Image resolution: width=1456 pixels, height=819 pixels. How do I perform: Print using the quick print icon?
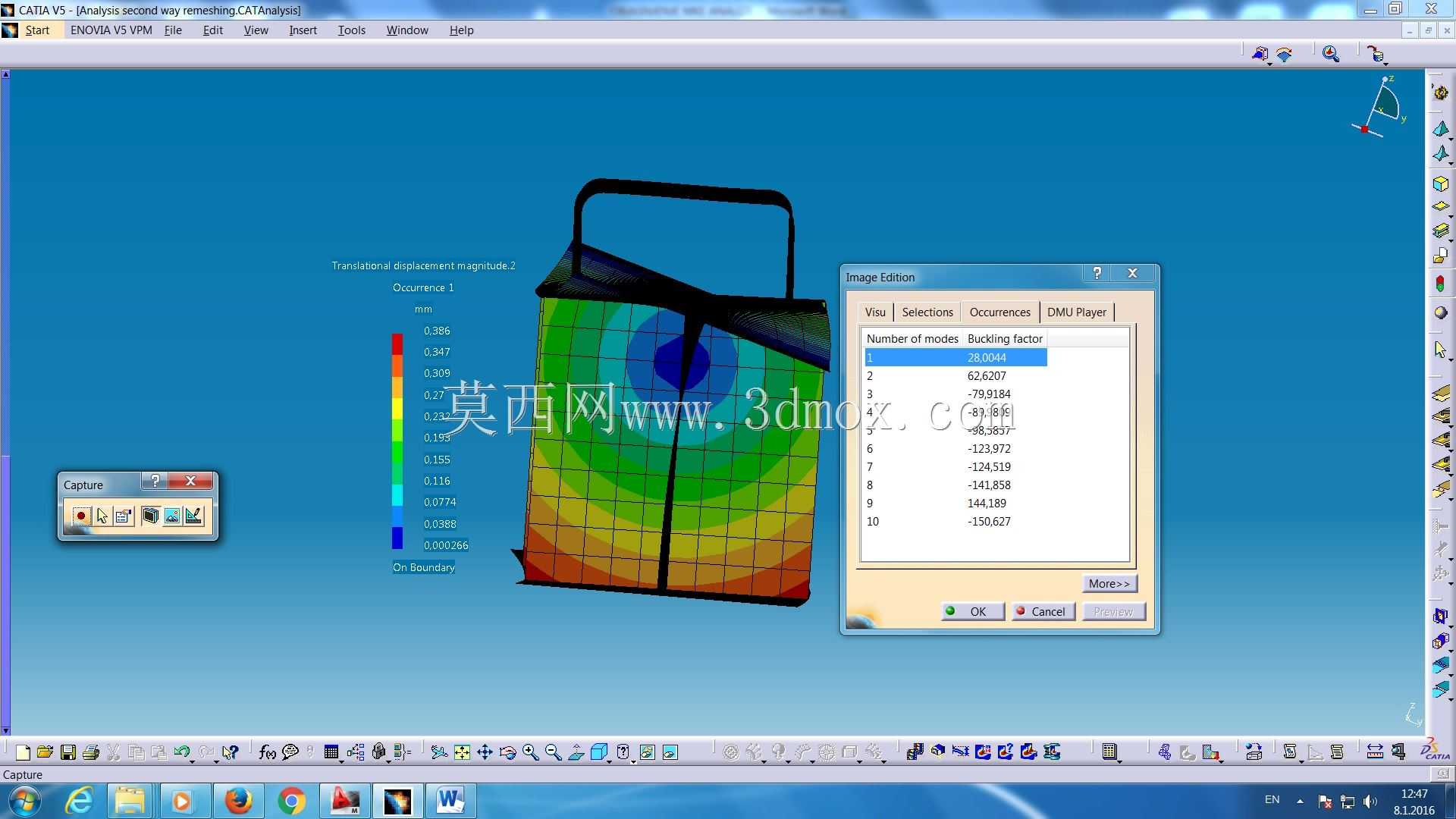(91, 752)
